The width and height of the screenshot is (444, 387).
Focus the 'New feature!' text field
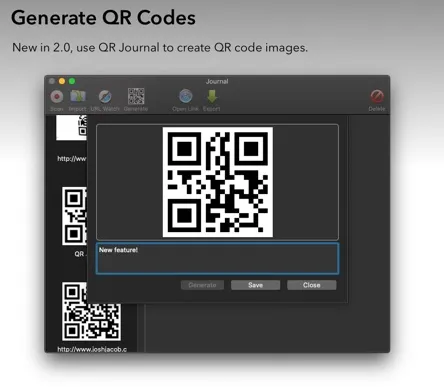[x=217, y=259]
